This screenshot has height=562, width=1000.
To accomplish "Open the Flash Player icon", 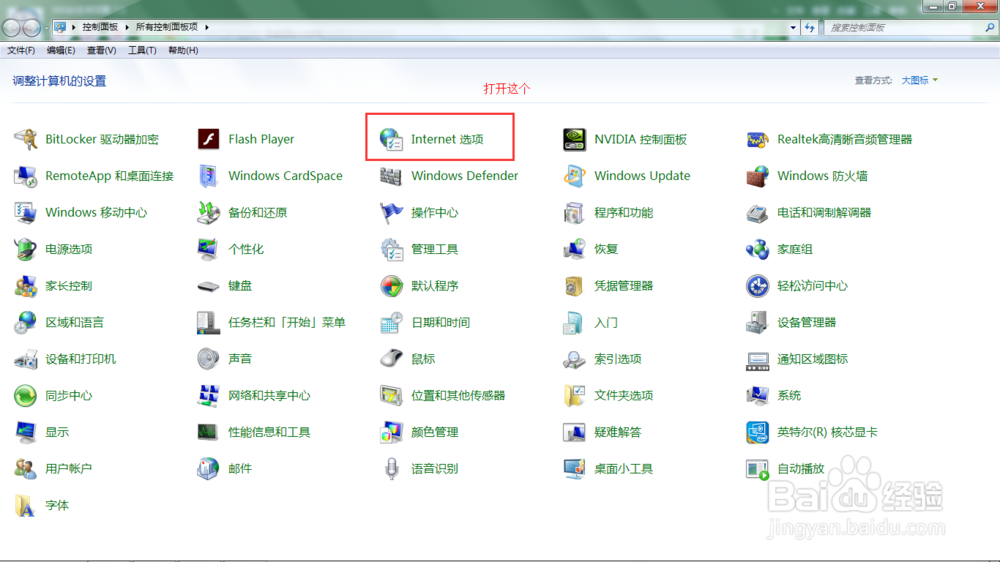I will [x=209, y=139].
